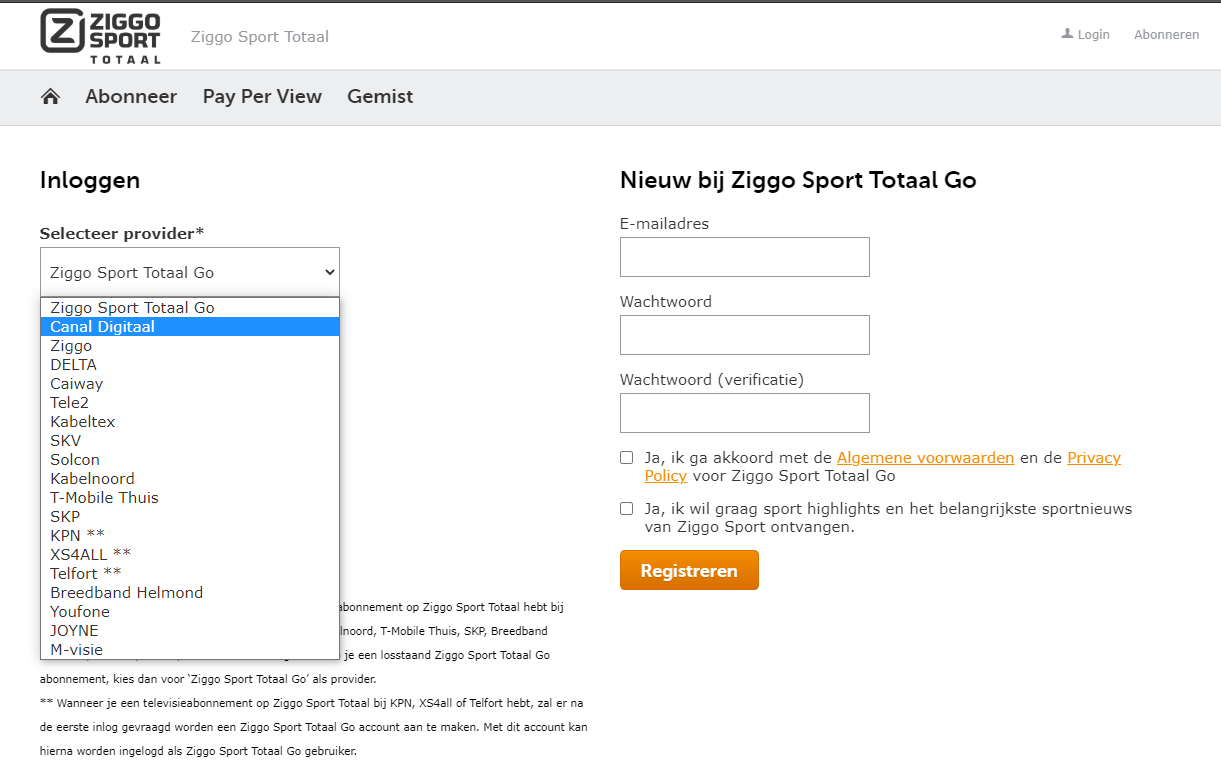
Task: Select SKP provider option
Action: (x=190, y=517)
